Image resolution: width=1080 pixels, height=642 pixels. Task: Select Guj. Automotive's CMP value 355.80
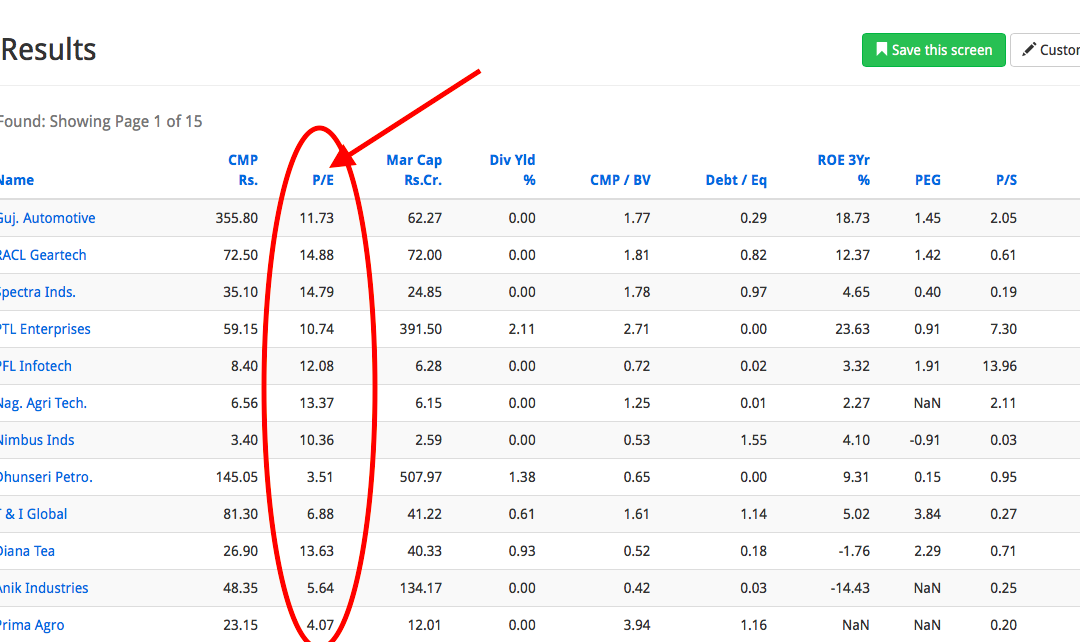point(237,218)
